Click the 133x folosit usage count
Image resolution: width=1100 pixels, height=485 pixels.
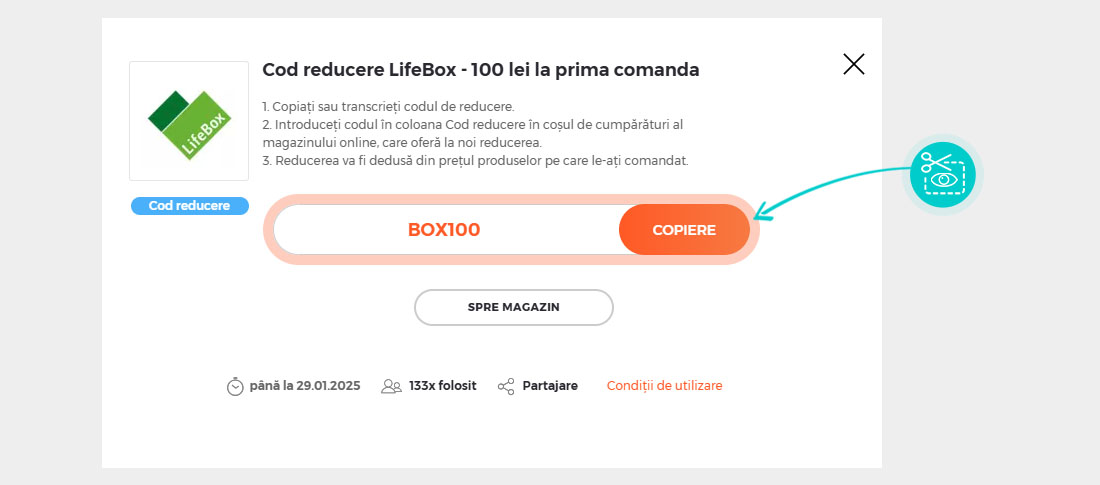pyautogui.click(x=443, y=385)
